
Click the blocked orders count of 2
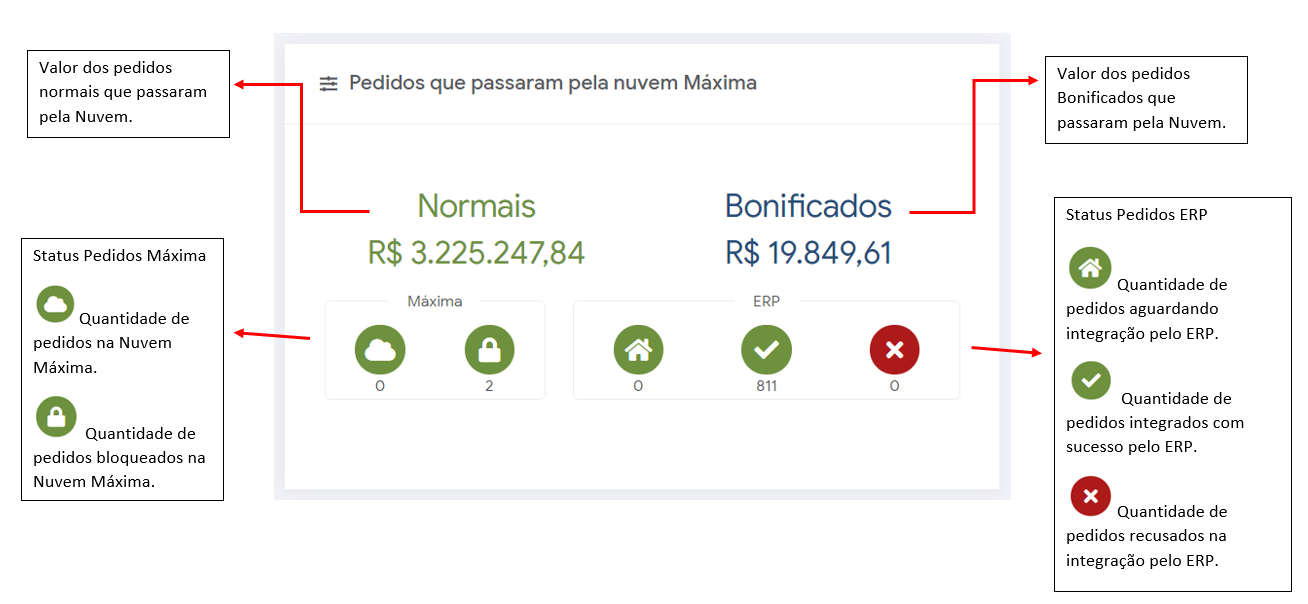(489, 386)
